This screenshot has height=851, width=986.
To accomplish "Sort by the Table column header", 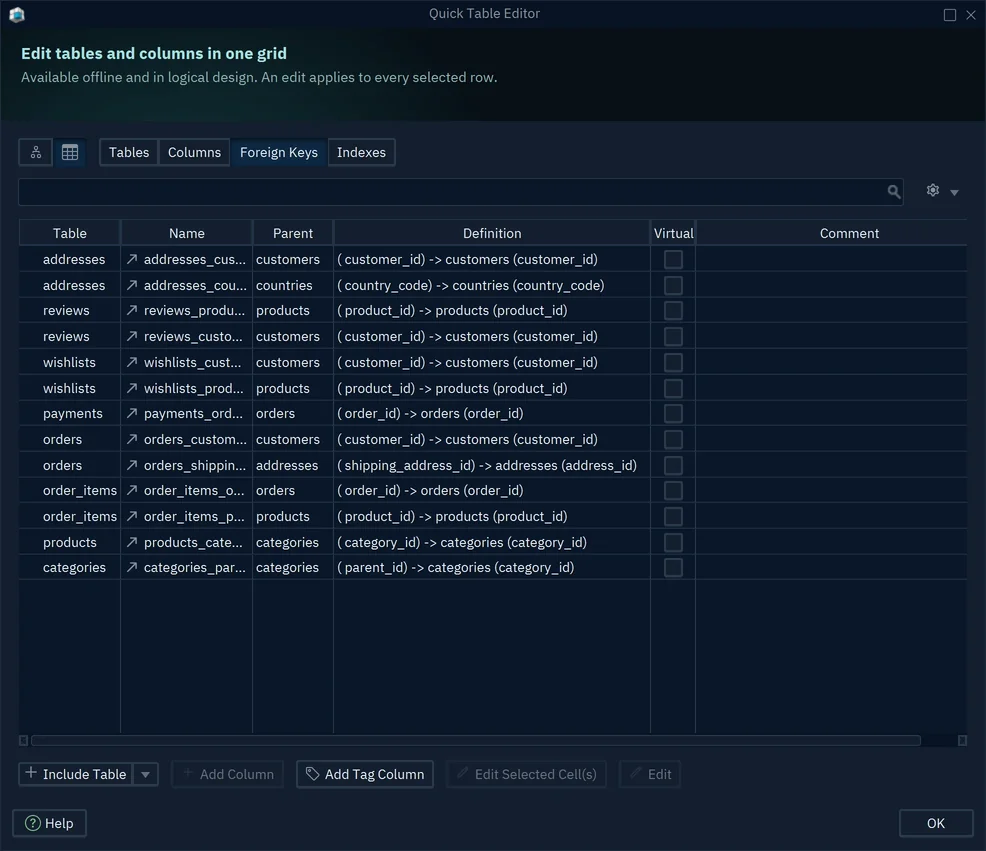I will [70, 233].
